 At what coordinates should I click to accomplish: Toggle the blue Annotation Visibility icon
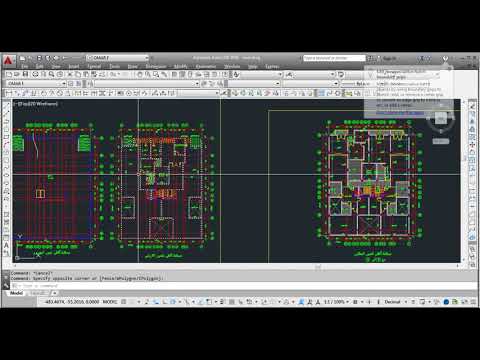tap(301, 302)
